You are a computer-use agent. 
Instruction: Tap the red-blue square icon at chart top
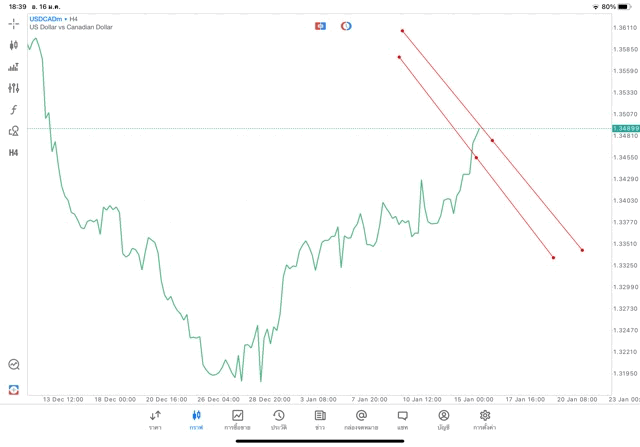[x=320, y=25]
